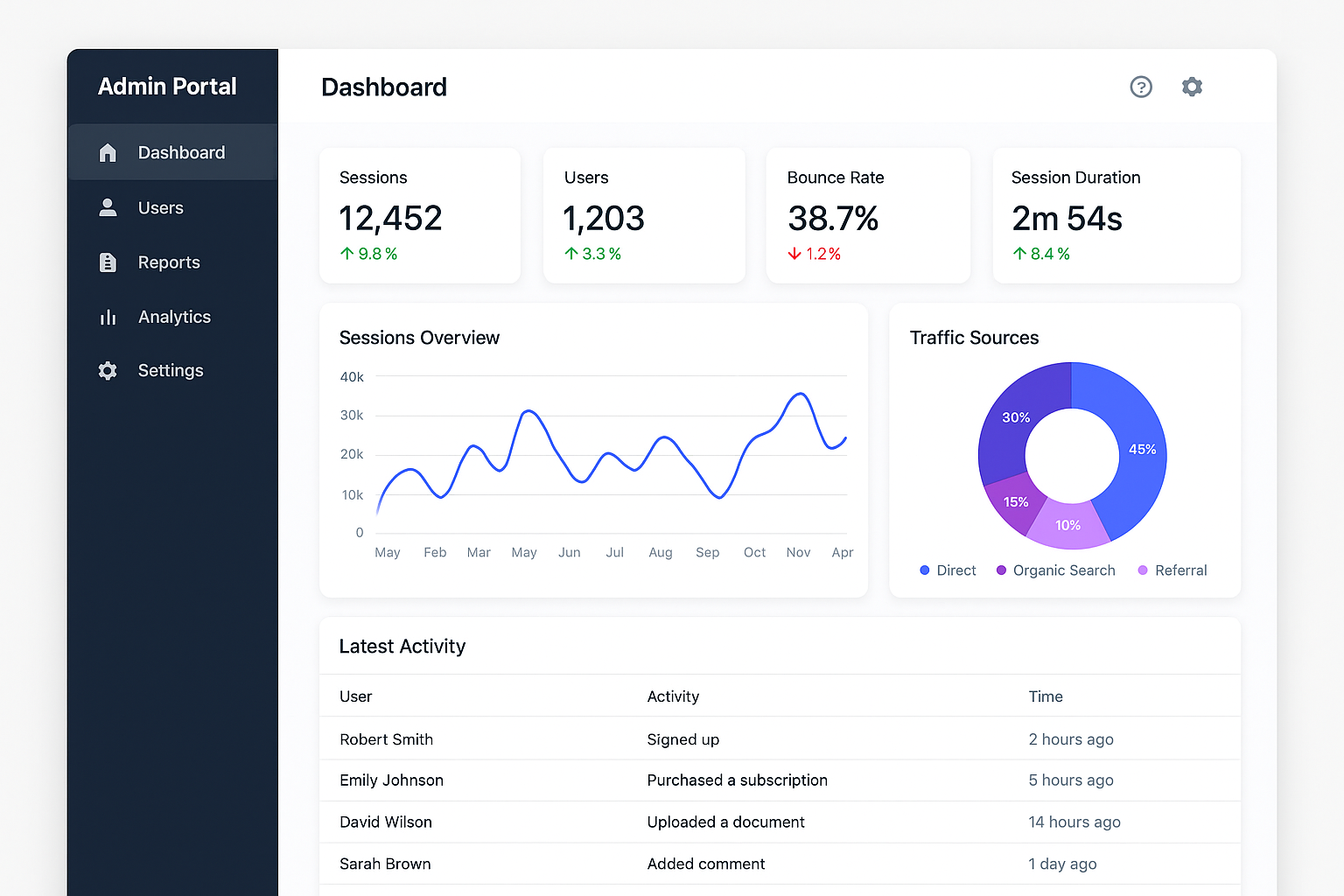
Task: Click the help question-mark icon
Action: click(x=1141, y=87)
